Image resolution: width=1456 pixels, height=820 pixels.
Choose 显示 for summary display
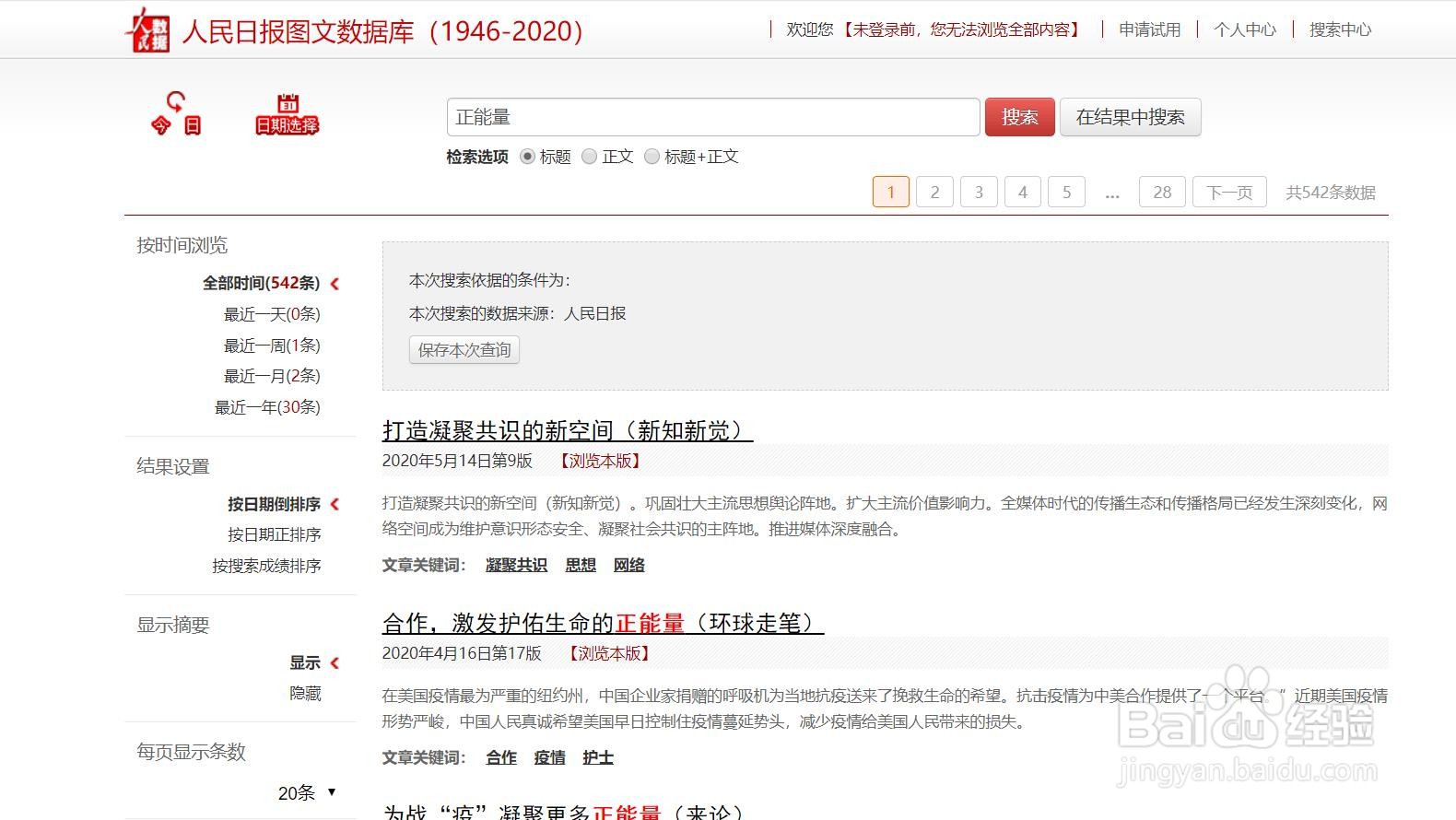click(x=305, y=662)
